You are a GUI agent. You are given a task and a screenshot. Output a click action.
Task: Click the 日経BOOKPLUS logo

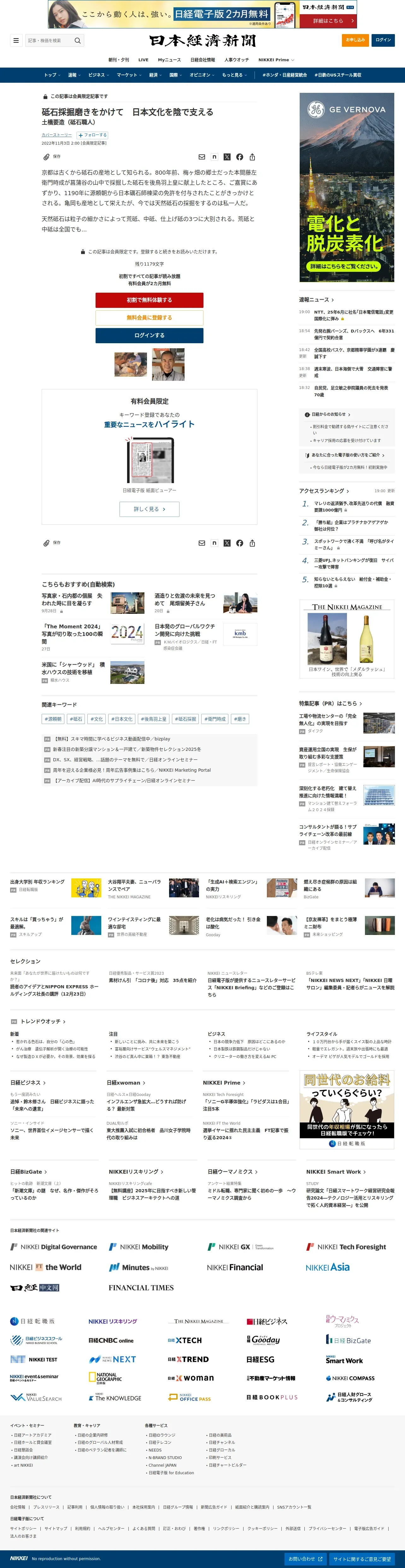(272, 1397)
